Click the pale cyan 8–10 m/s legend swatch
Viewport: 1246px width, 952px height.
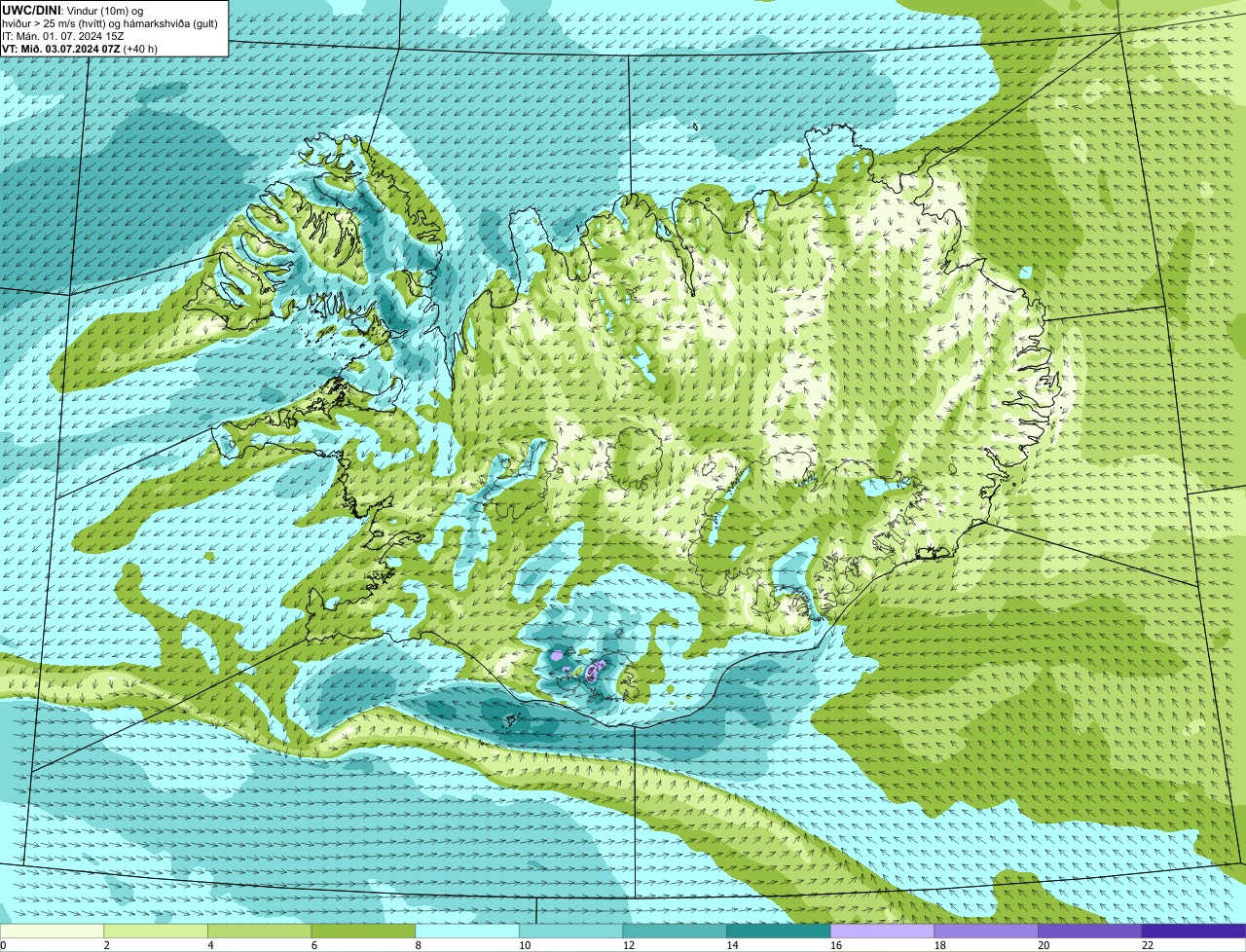pyautogui.click(x=467, y=932)
